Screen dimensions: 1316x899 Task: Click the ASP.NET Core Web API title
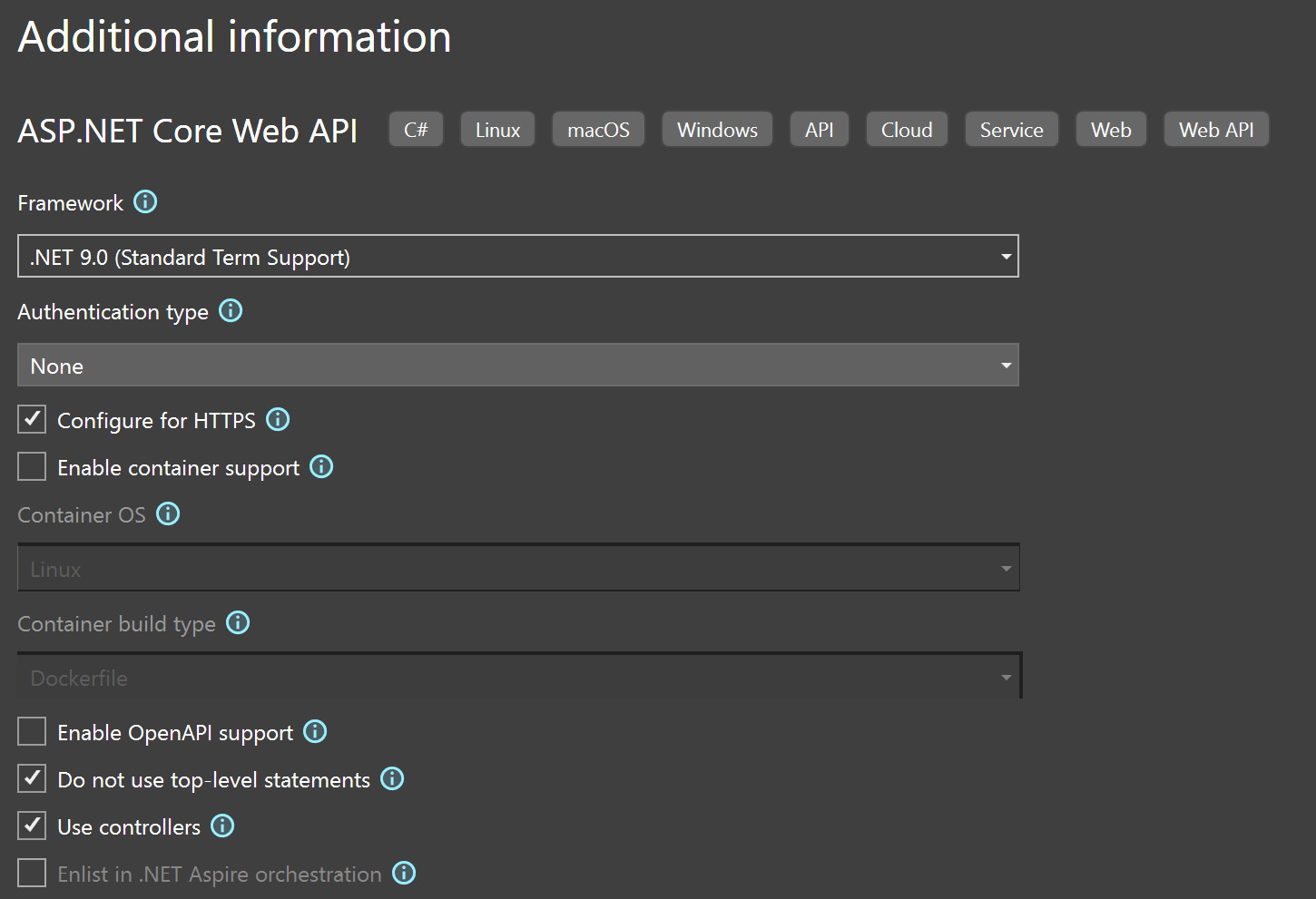[x=188, y=131]
